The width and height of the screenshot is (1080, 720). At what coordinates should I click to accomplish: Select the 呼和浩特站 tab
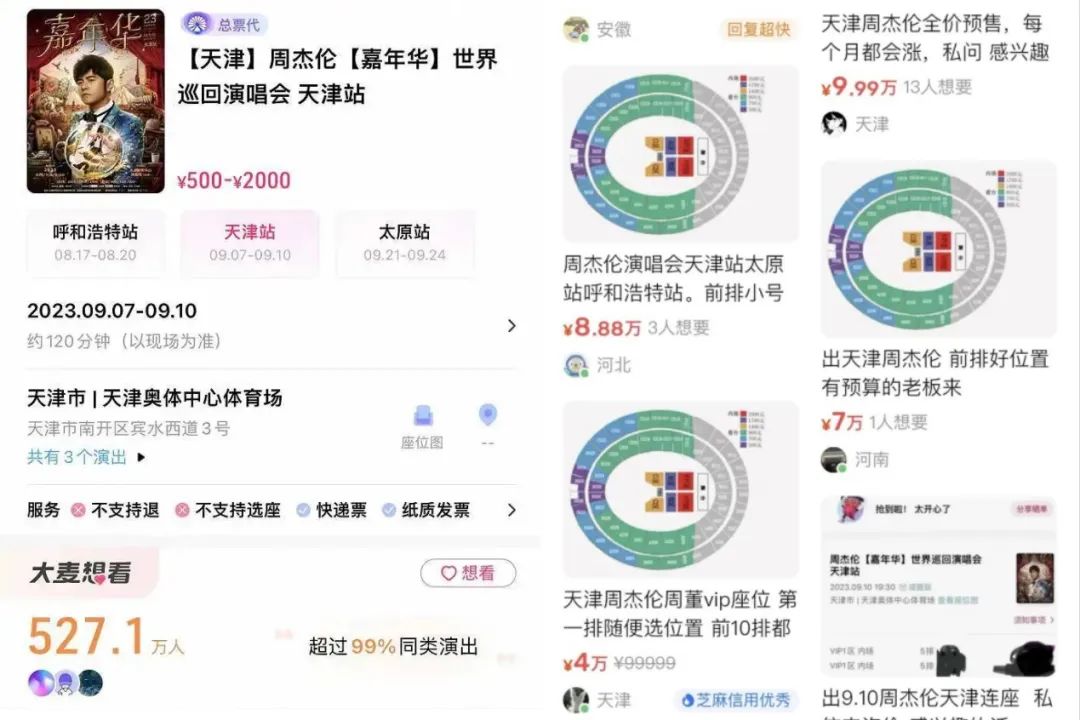point(96,243)
